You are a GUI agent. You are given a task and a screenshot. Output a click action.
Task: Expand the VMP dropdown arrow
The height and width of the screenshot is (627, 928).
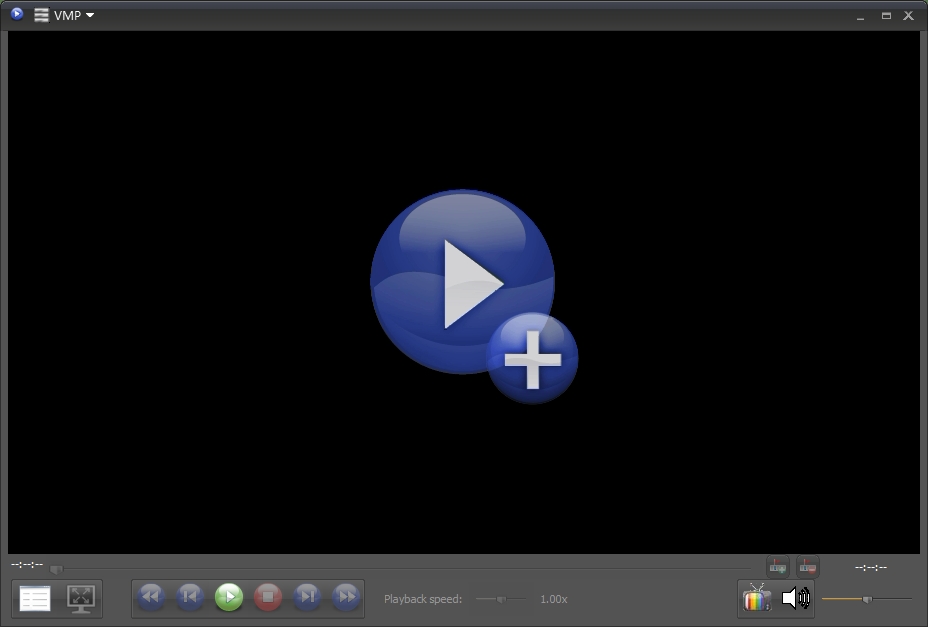click(87, 16)
